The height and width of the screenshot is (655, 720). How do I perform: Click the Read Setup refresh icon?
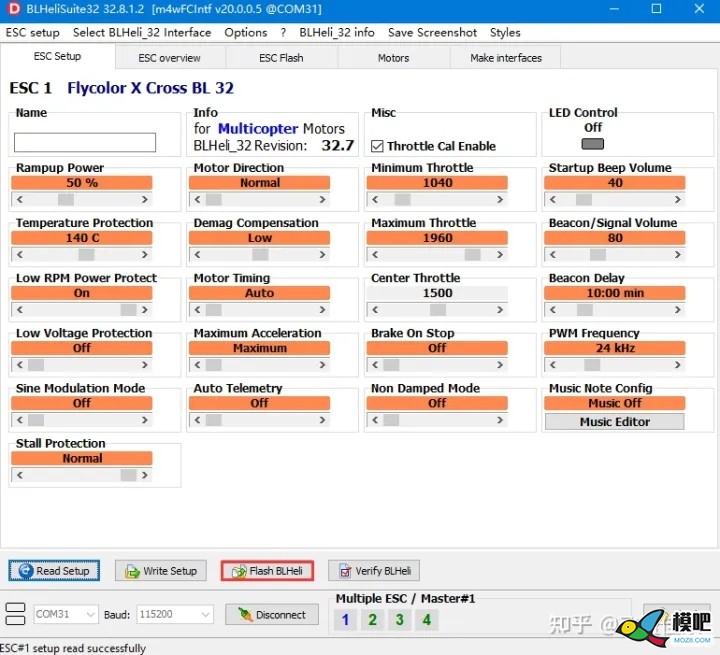pyautogui.click(x=26, y=570)
